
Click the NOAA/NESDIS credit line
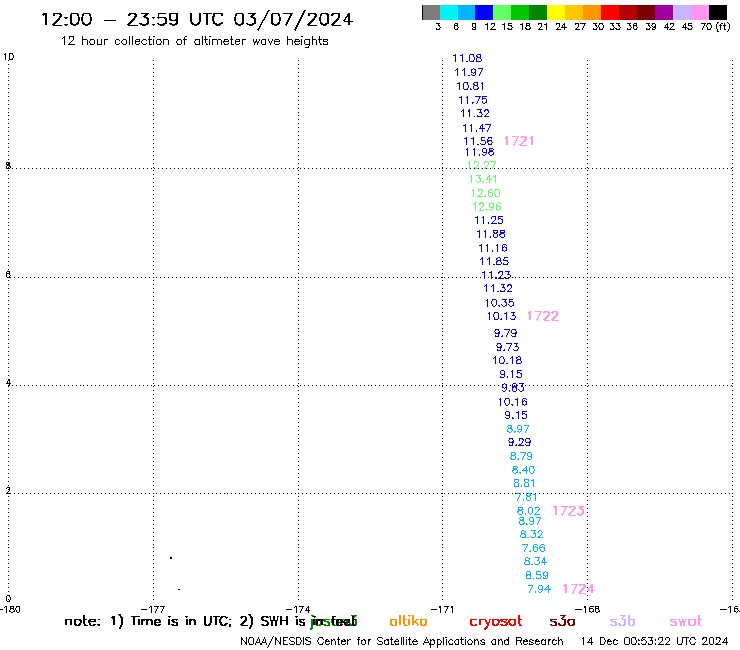coord(402,642)
